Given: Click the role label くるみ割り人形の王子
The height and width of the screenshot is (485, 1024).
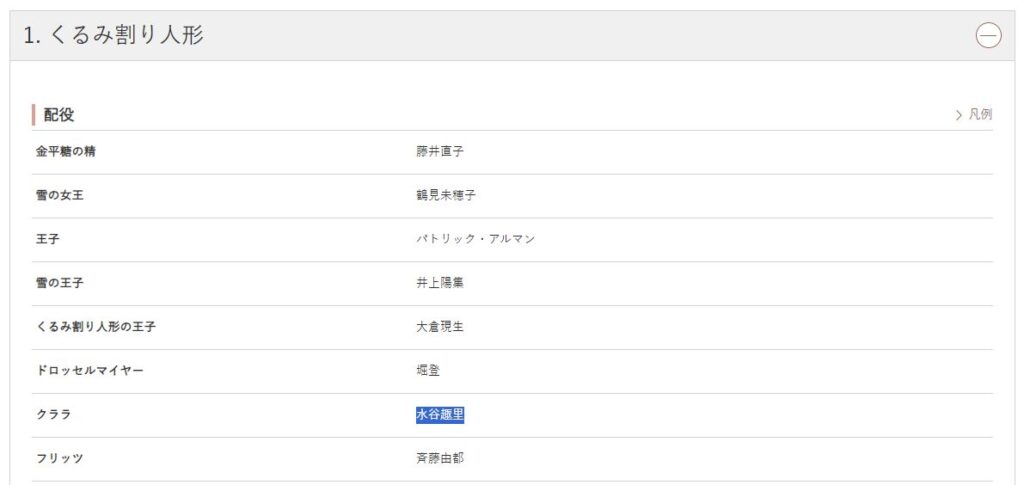Looking at the screenshot, I should (95, 326).
